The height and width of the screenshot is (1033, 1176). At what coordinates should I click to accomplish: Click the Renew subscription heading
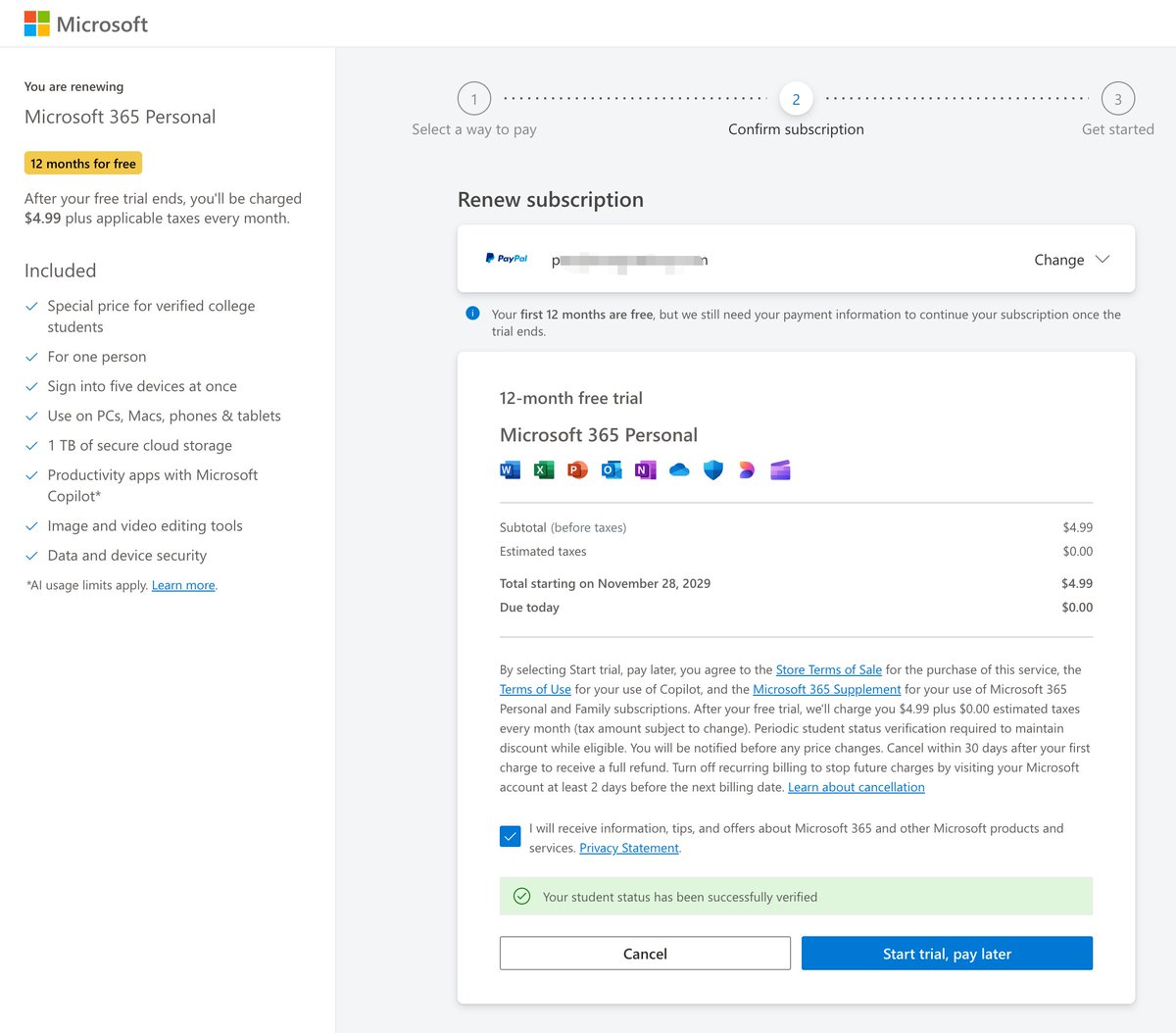(551, 200)
